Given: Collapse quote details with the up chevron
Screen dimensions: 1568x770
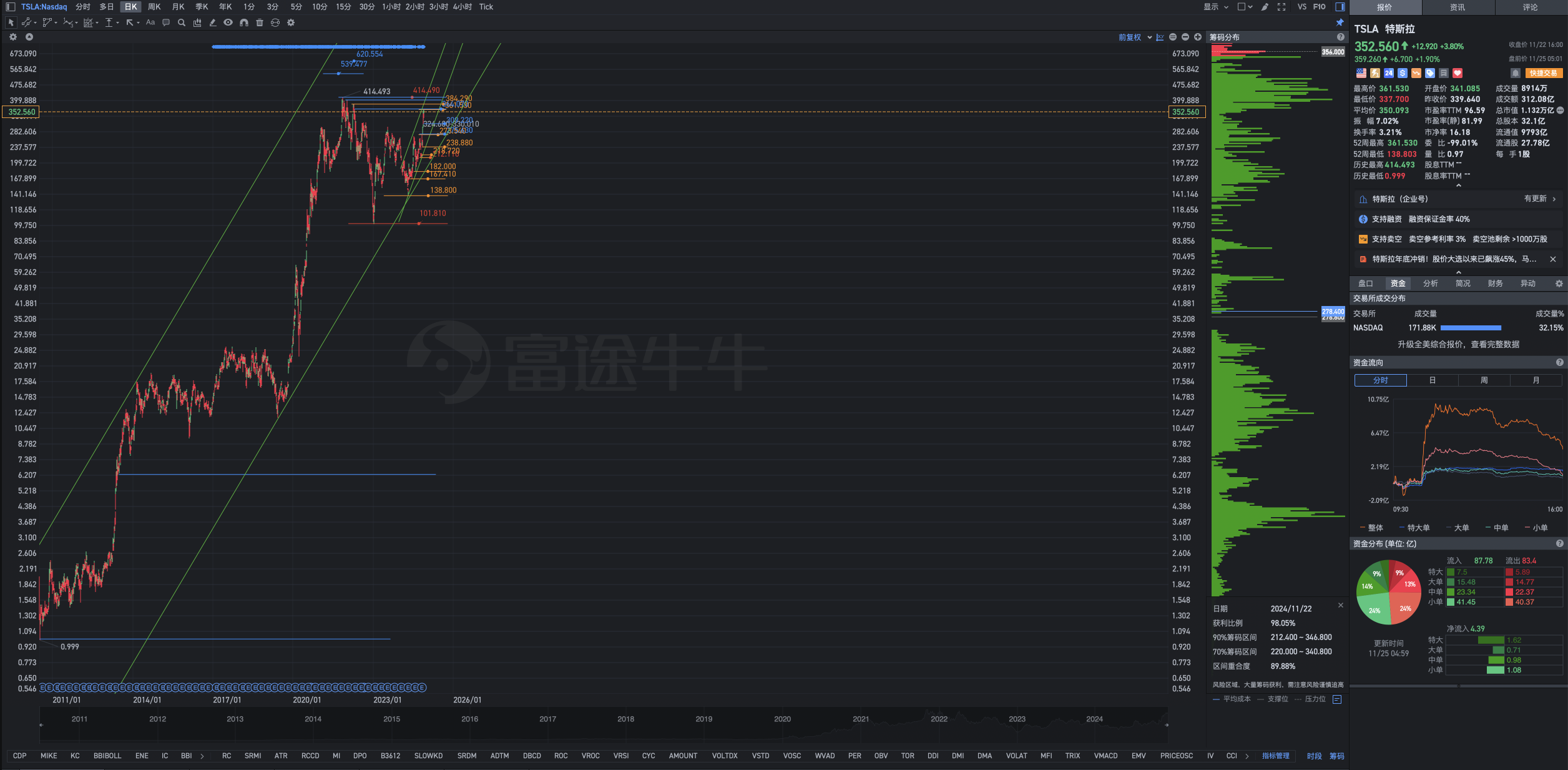Looking at the screenshot, I should click(x=1459, y=185).
